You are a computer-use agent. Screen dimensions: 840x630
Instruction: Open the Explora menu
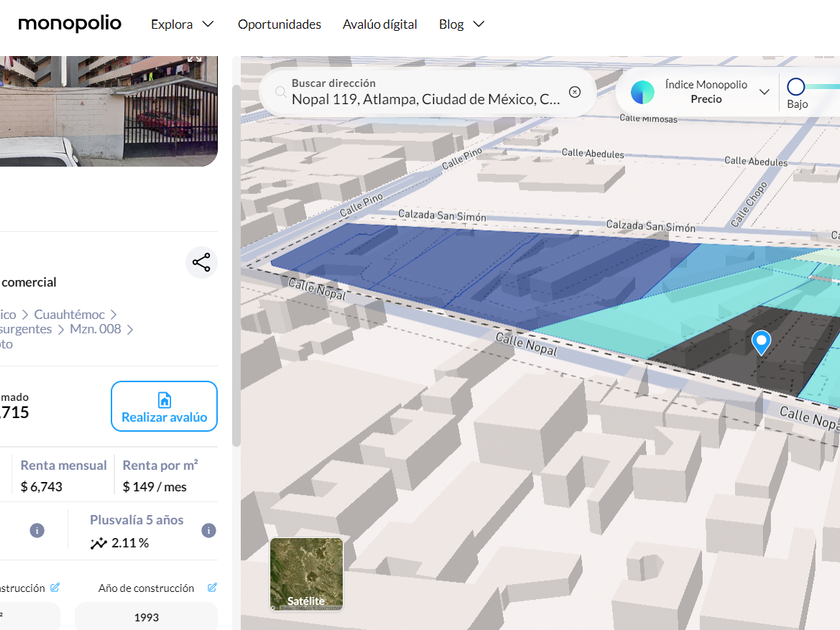pos(182,25)
